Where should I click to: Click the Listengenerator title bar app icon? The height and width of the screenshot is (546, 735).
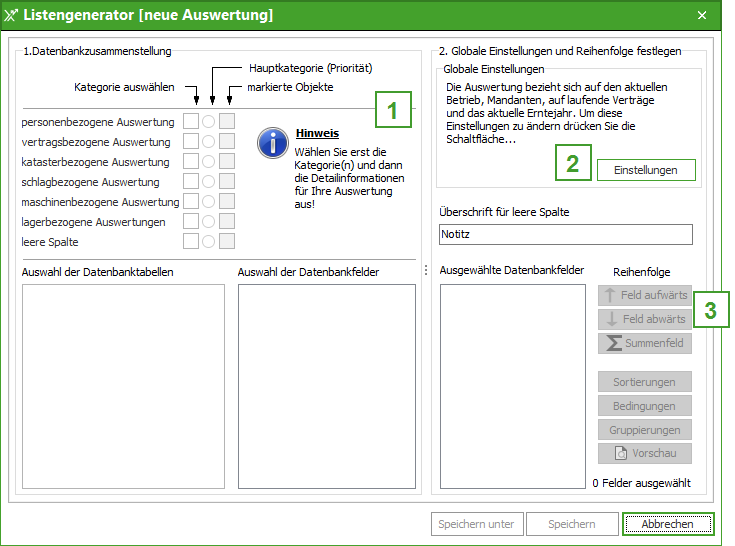10,15
